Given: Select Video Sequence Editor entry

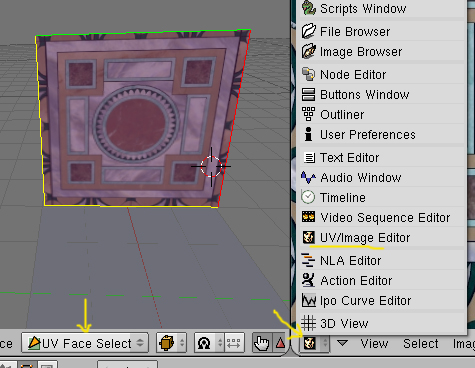Looking at the screenshot, I should pos(382,217).
